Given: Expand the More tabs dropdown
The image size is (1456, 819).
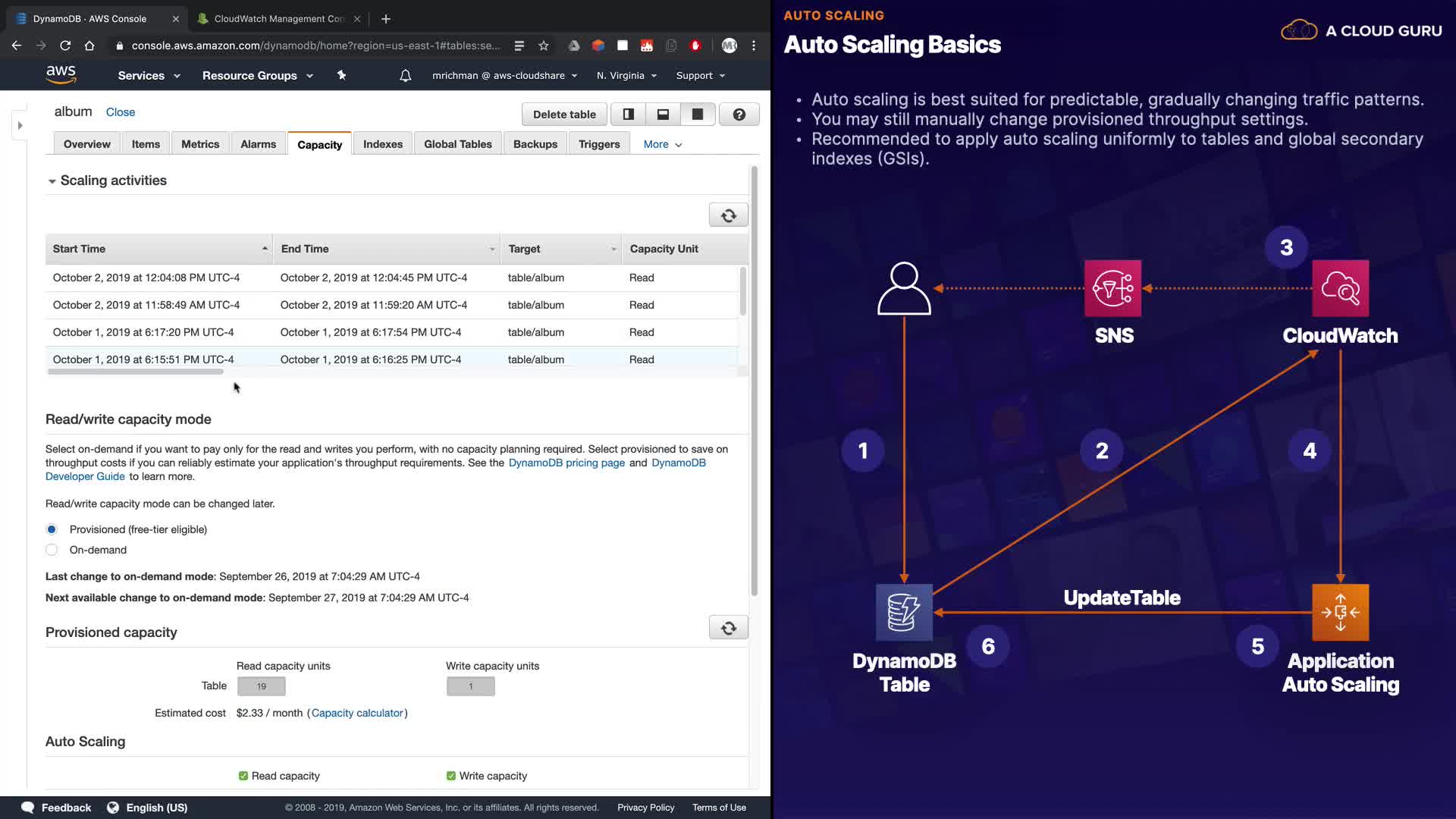Looking at the screenshot, I should 662,144.
